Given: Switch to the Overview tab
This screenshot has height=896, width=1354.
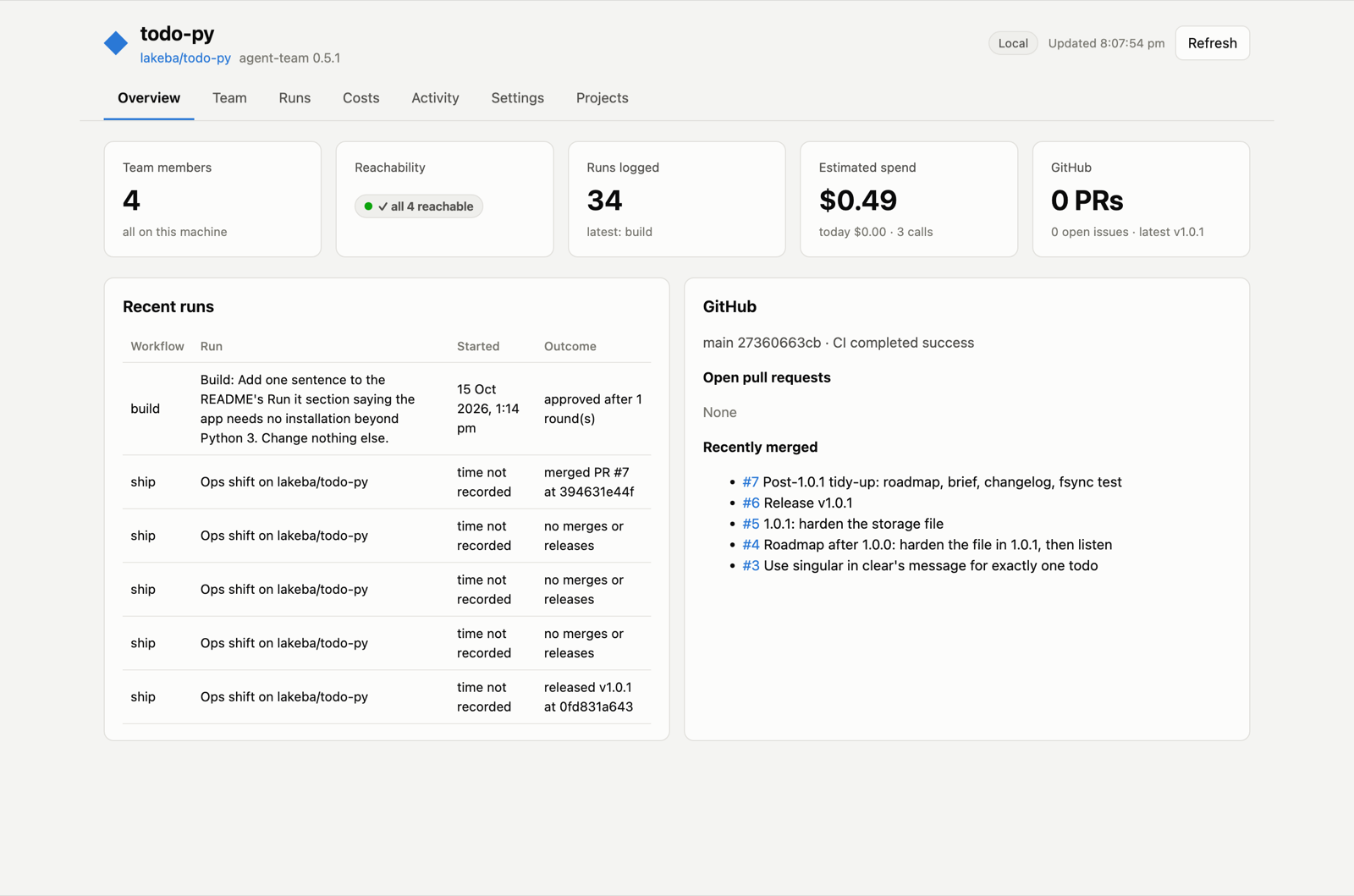Looking at the screenshot, I should tap(149, 98).
